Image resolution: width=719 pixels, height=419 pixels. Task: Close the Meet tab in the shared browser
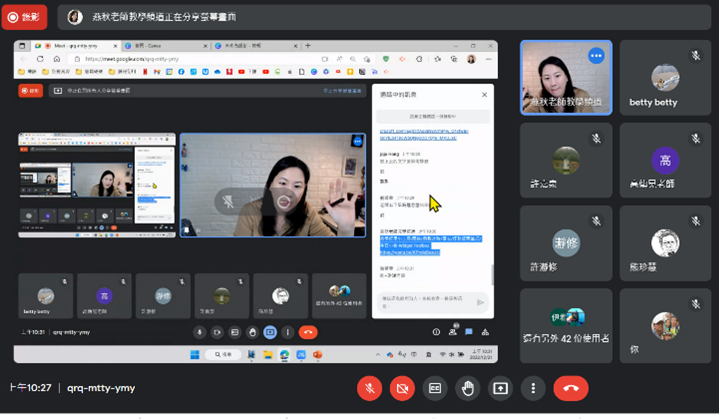click(x=115, y=46)
